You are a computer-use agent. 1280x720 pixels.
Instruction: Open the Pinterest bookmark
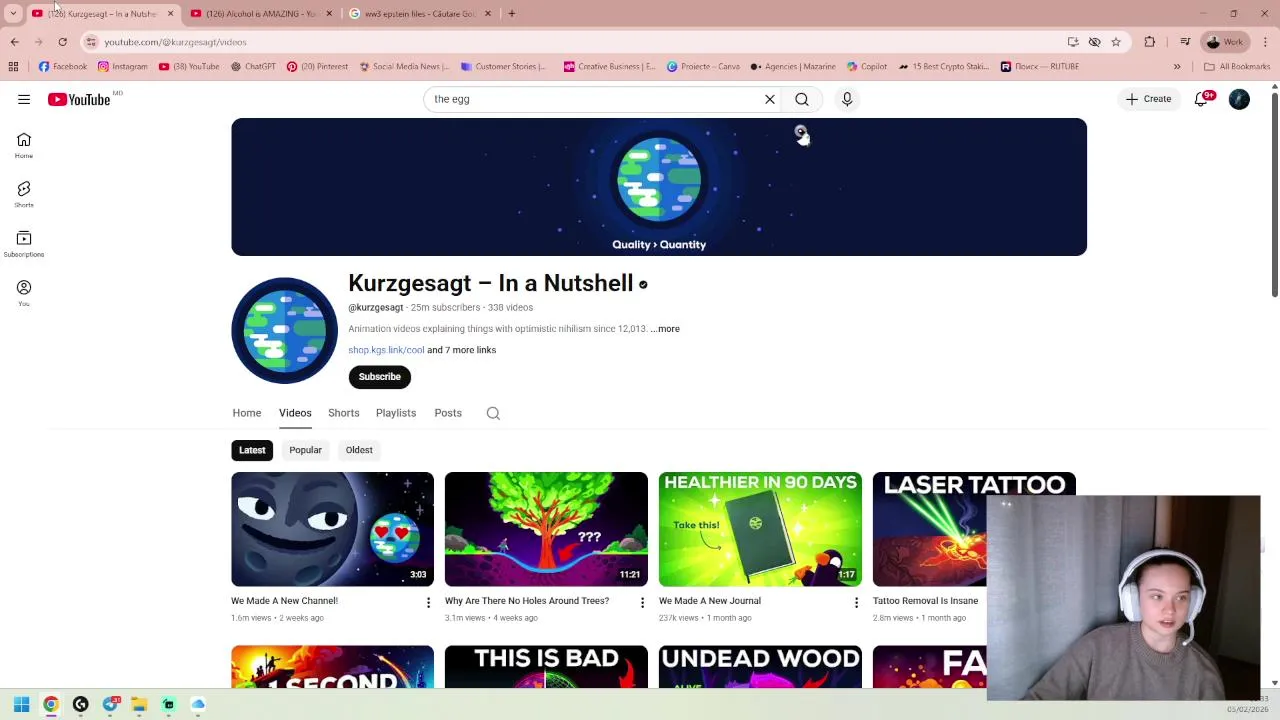coord(317,67)
